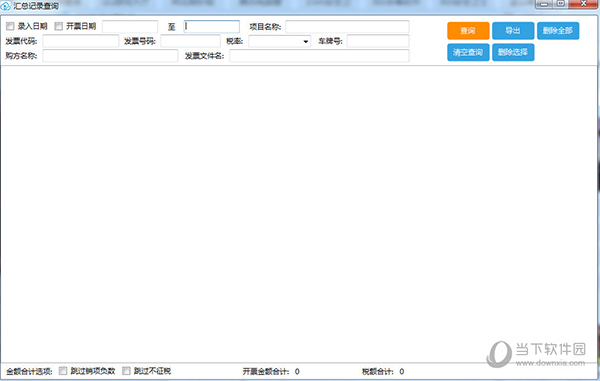This screenshot has width=600, height=381.
Task: Click the app icon in title bar
Action: 5,6
